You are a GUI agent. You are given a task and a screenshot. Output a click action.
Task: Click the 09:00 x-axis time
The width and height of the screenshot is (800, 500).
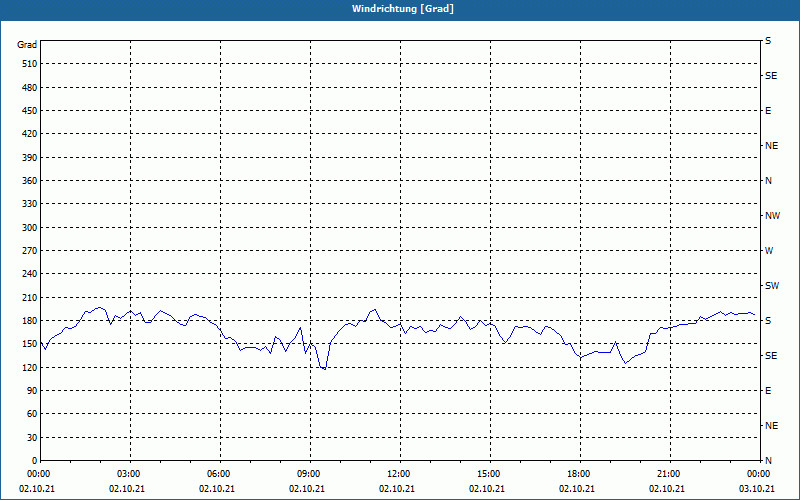[x=311, y=474]
